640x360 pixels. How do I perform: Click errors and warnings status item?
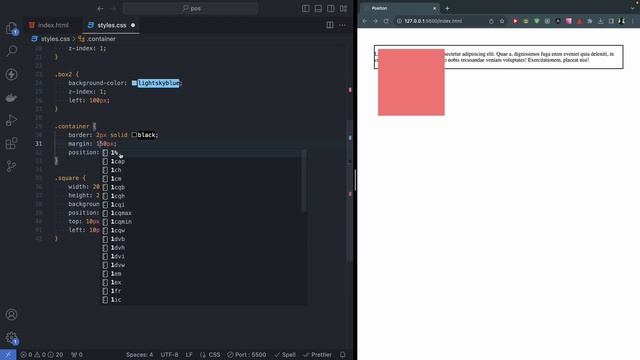tap(42, 355)
